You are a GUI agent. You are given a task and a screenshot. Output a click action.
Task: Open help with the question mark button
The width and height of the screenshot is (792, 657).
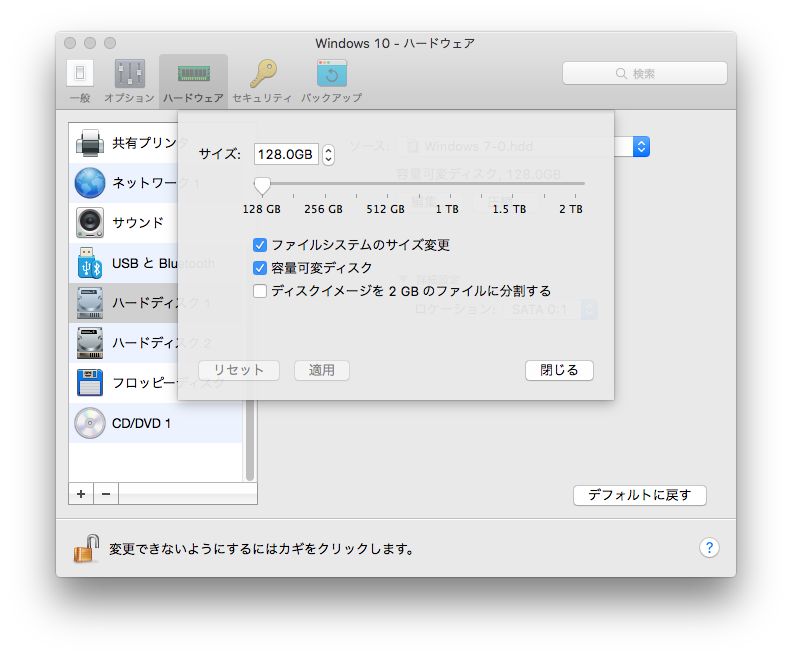(x=709, y=548)
